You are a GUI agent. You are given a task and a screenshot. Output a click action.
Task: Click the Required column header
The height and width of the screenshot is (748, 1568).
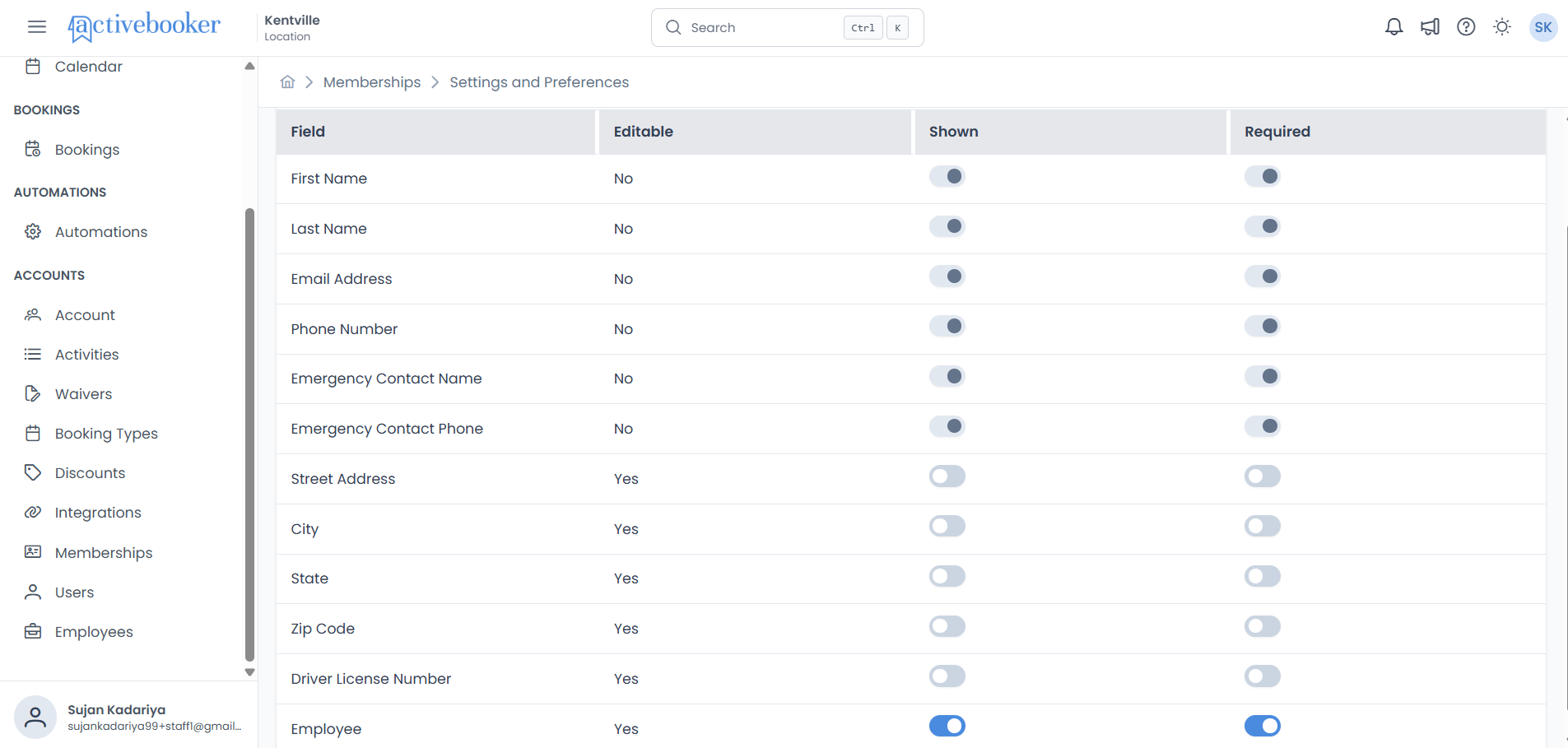point(1388,132)
